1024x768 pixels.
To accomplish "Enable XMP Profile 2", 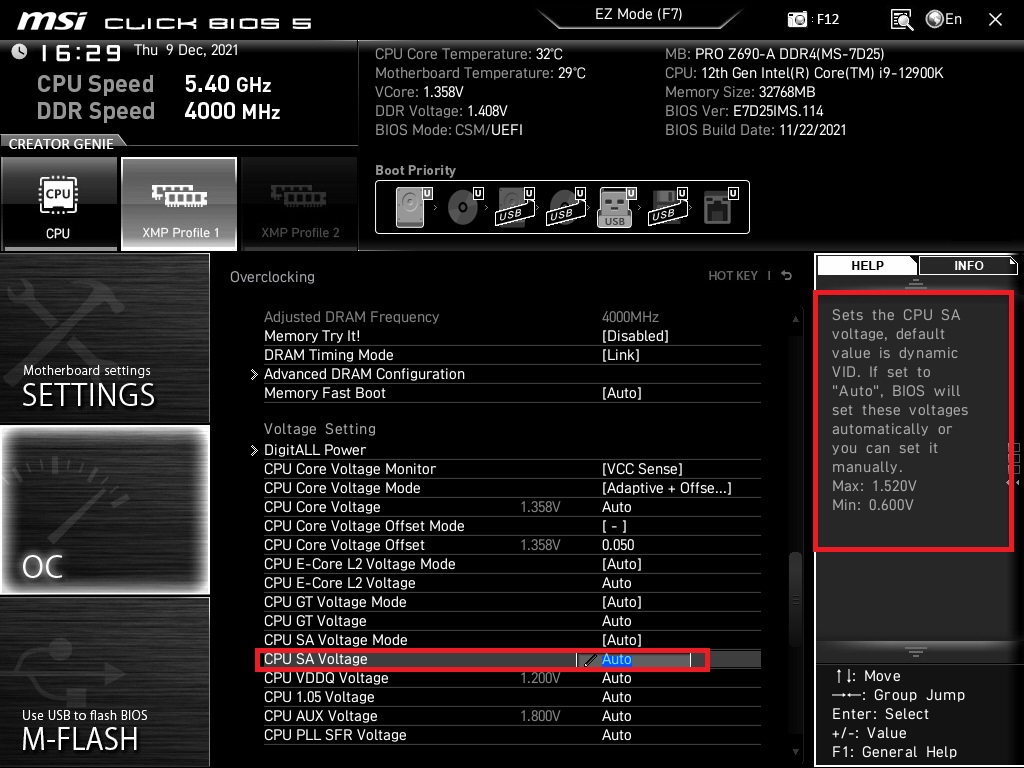I will (x=300, y=204).
